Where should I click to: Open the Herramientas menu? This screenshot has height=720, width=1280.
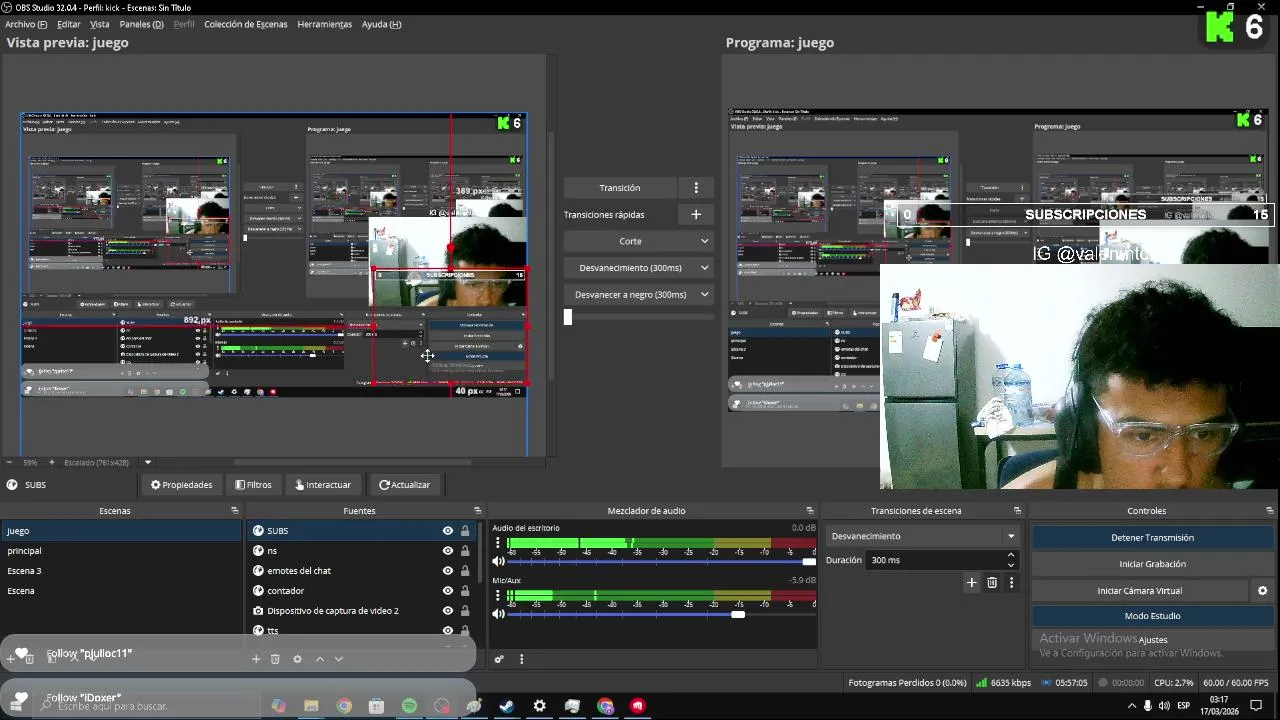coord(324,24)
